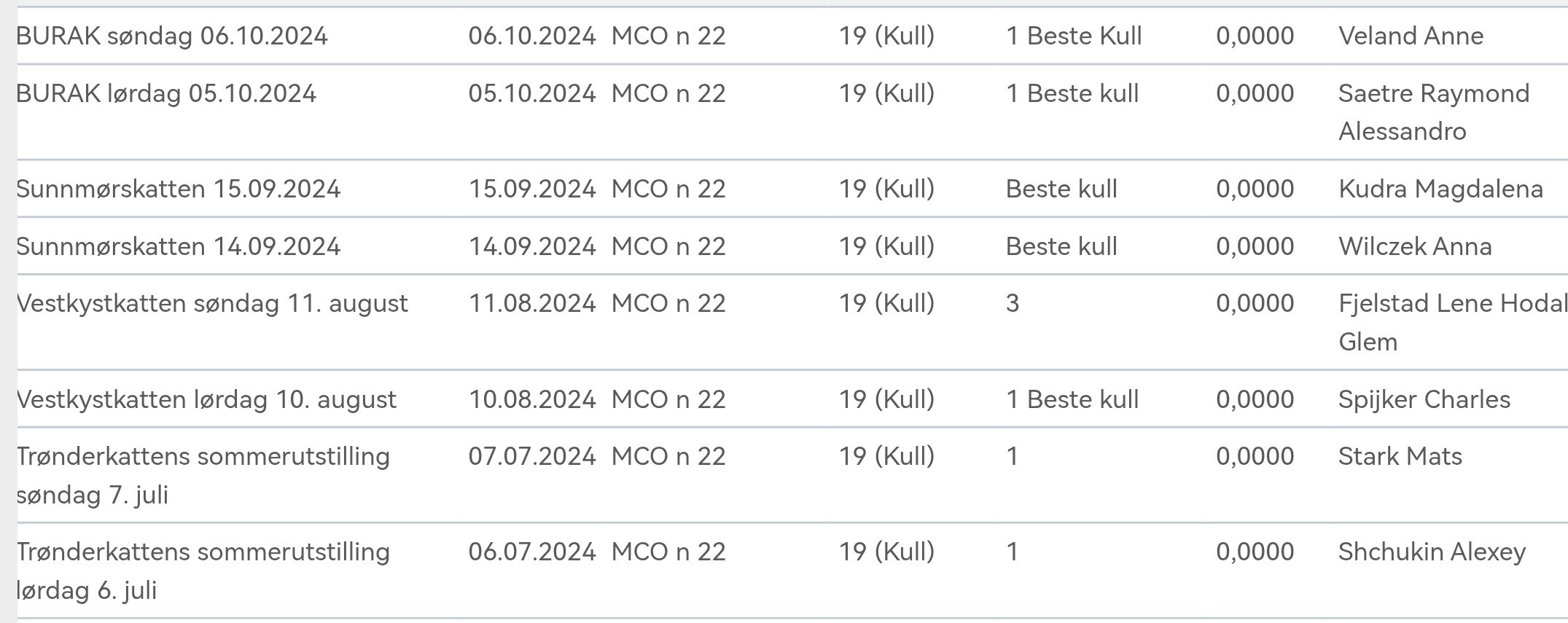Click result "3" in the Vestkystkatten søndag row
The height and width of the screenshot is (623, 1568).
point(1013,303)
